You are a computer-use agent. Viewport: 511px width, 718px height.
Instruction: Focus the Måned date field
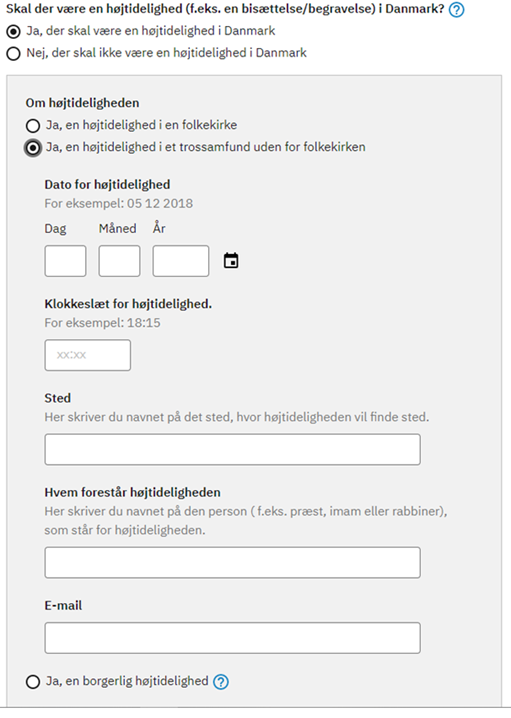tap(120, 261)
